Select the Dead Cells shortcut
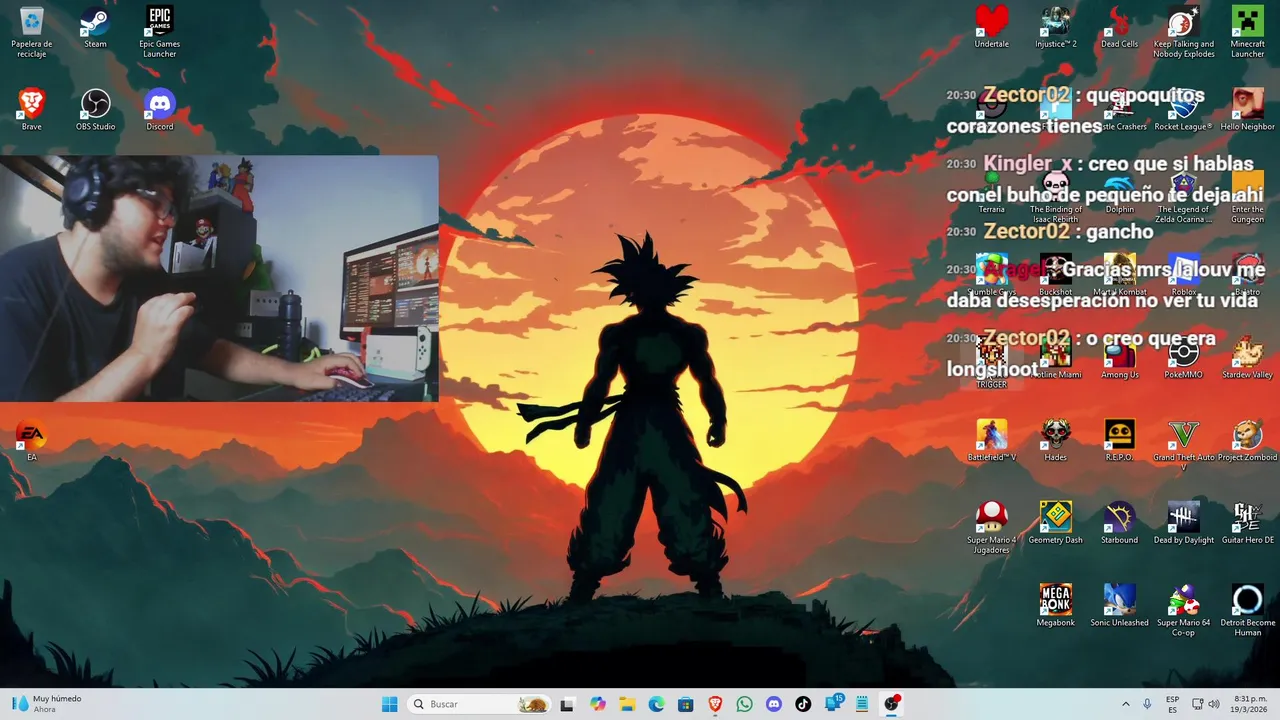This screenshot has width=1280, height=720. pos(1119,27)
